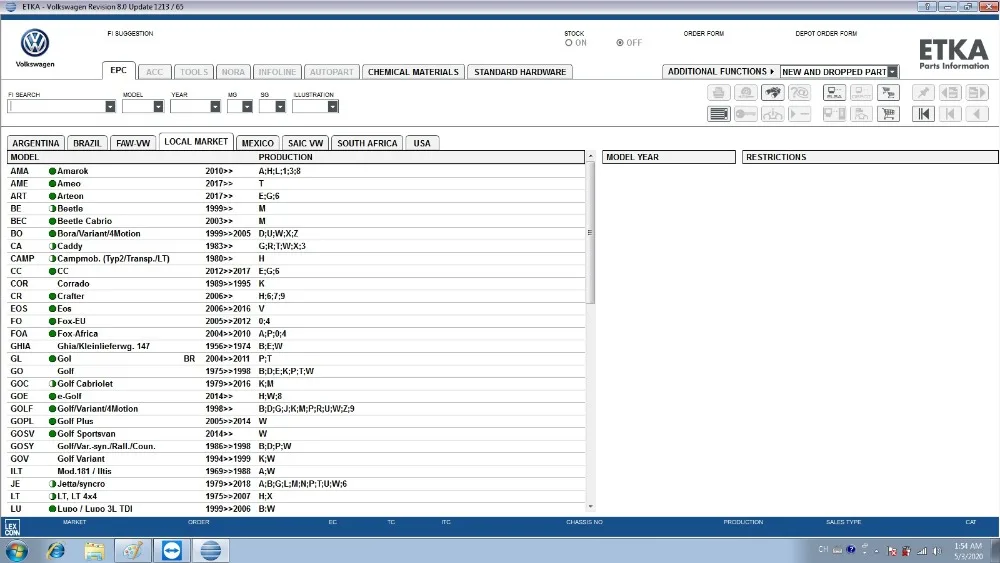The height and width of the screenshot is (563, 1000).
Task: Select the stock ON radio button
Action: click(568, 43)
